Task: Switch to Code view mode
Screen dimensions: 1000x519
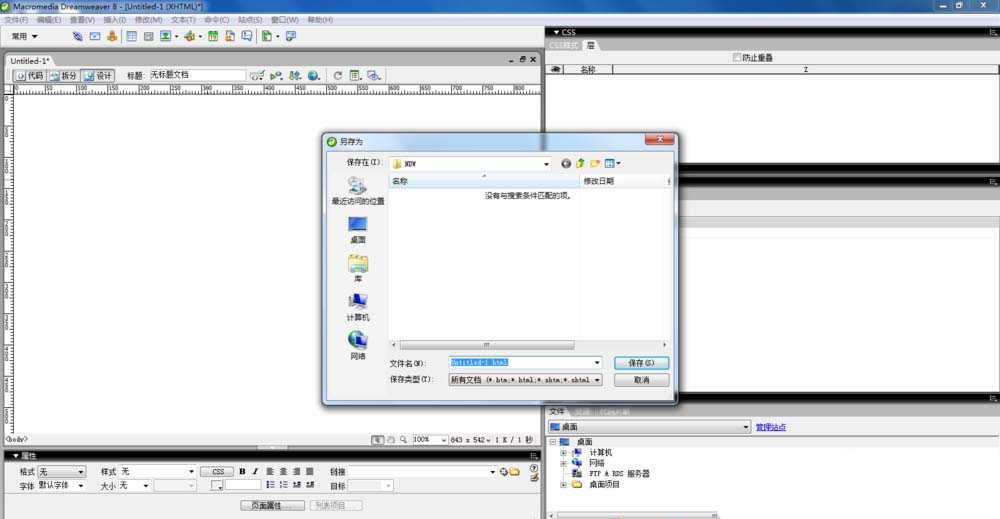Action: [29, 75]
